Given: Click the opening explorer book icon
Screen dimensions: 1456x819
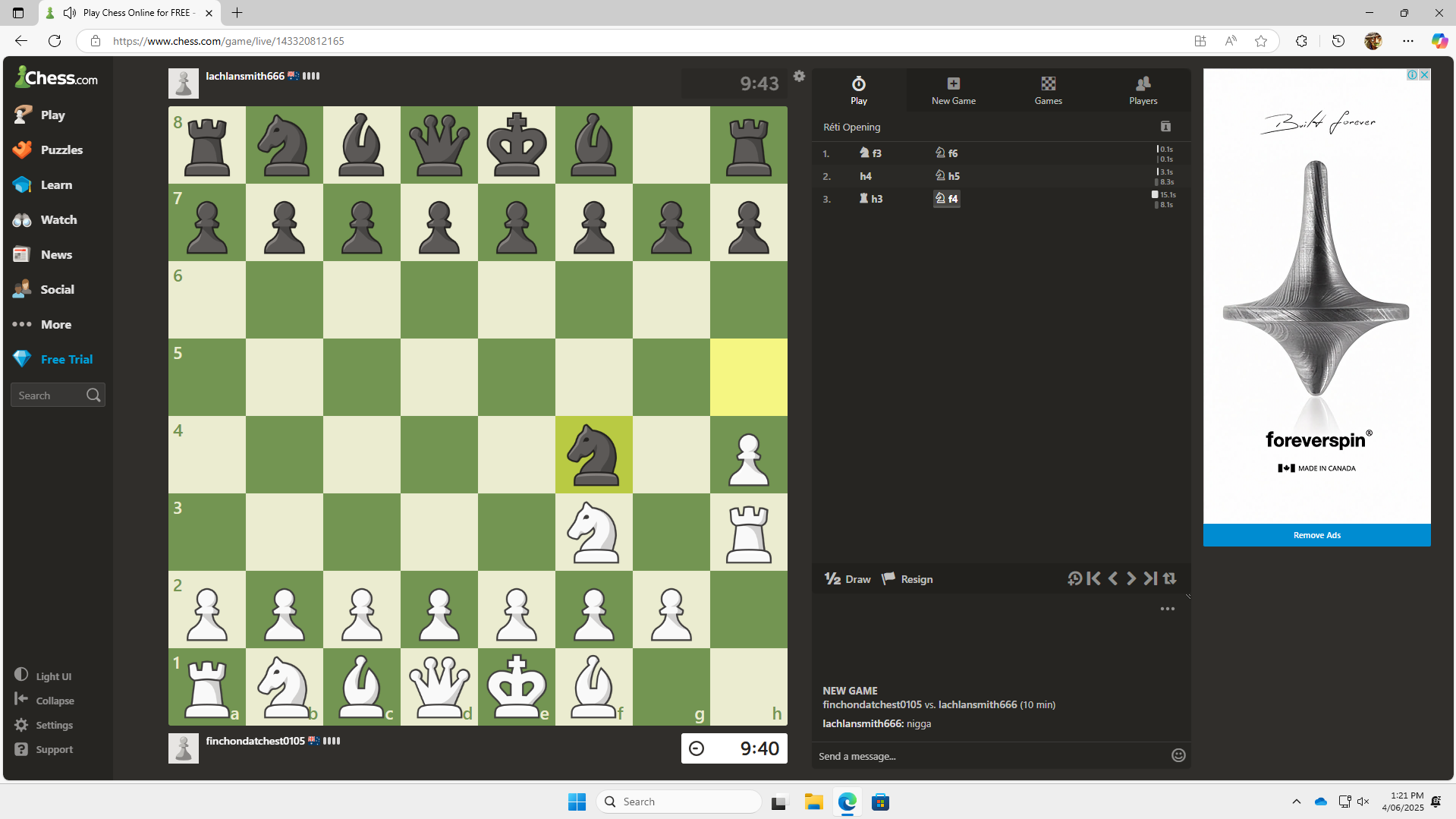Looking at the screenshot, I should pyautogui.click(x=1165, y=127).
